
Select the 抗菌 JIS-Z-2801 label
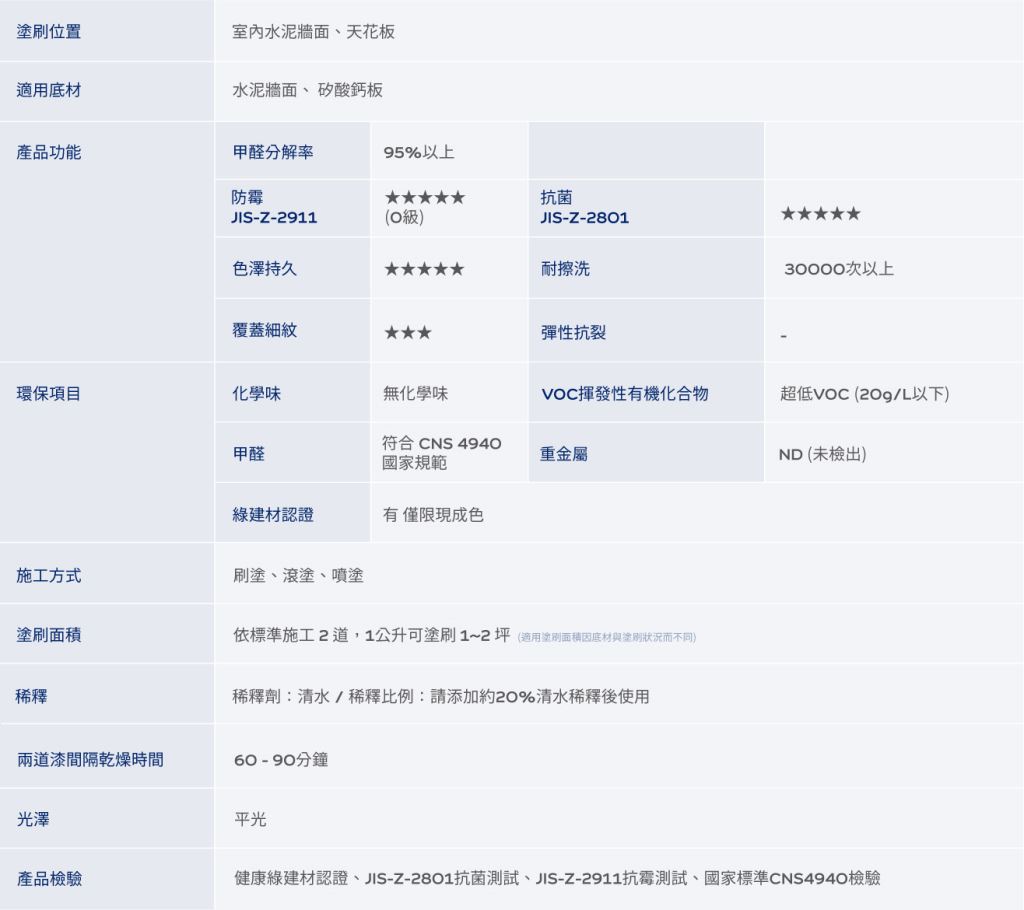point(584,208)
